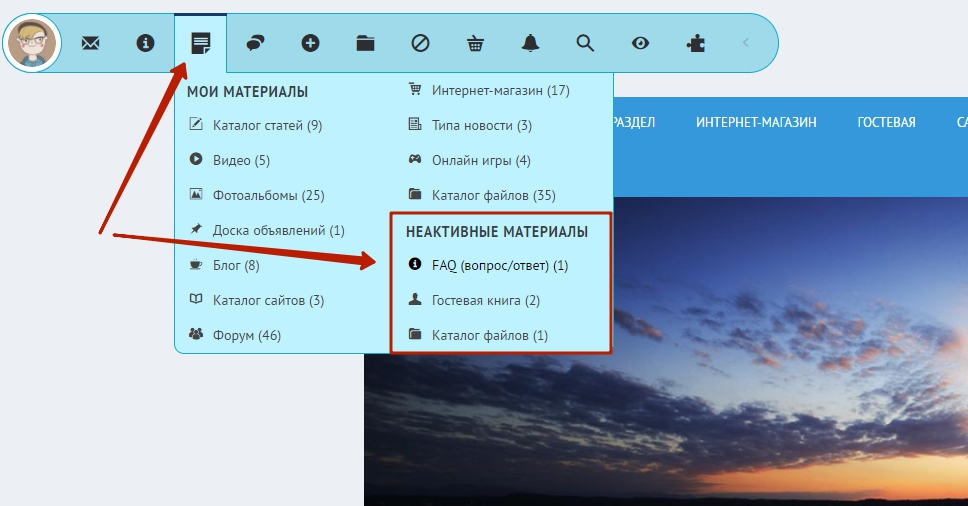The height and width of the screenshot is (506, 968).
Task: Open the shopping basket icon
Action: pyautogui.click(x=475, y=43)
